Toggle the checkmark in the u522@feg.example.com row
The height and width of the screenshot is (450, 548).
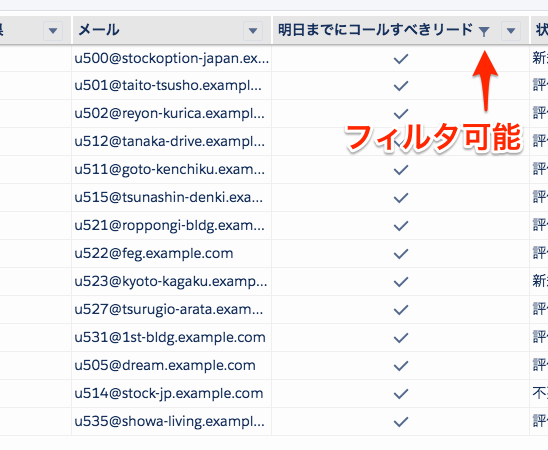coord(401,254)
